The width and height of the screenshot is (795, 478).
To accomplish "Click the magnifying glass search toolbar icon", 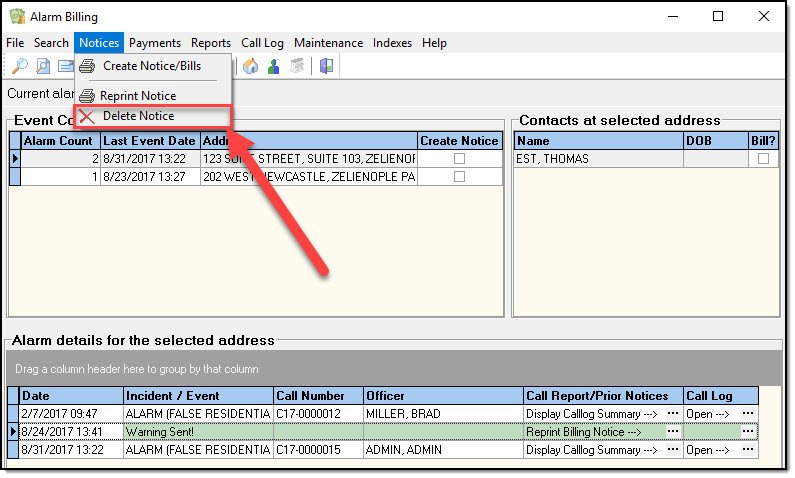I will coord(19,67).
